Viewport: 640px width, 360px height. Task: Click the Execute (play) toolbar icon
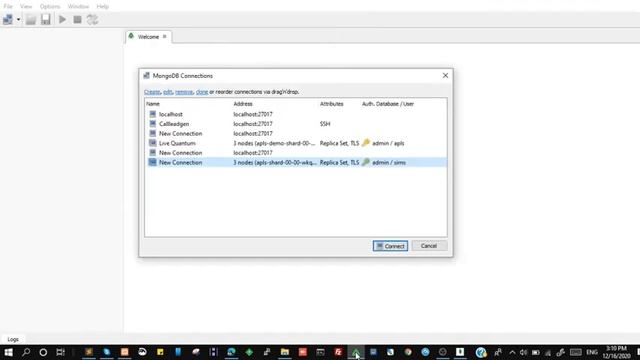tap(62, 19)
